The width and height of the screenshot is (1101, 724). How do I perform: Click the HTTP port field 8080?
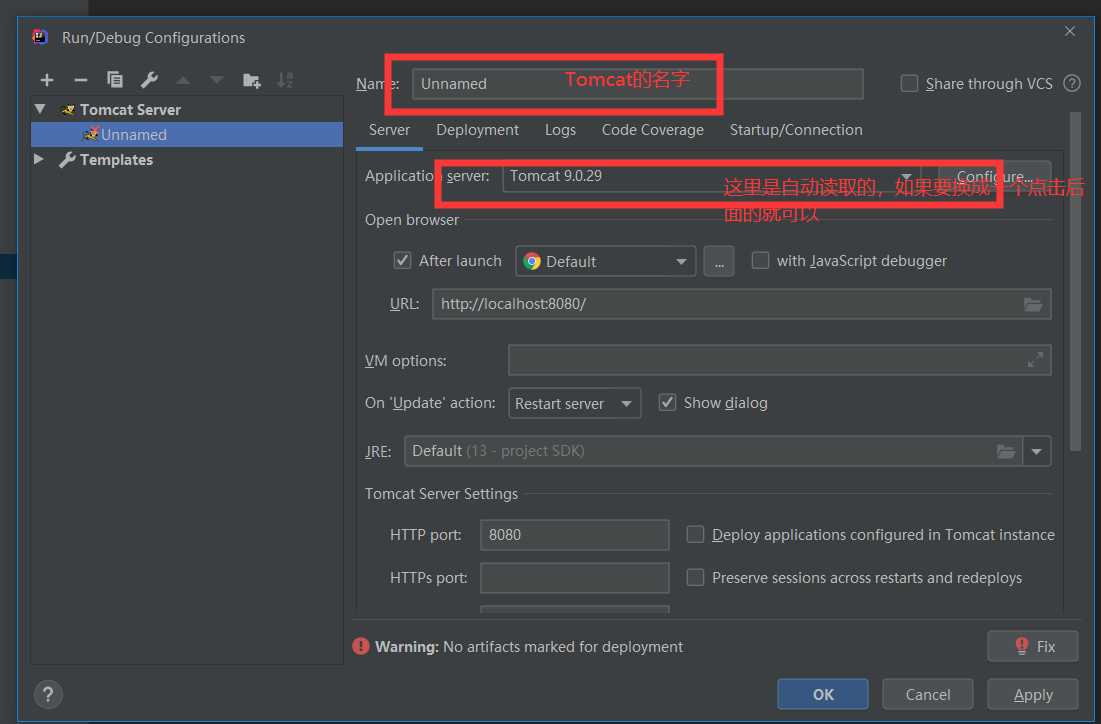pyautogui.click(x=574, y=534)
